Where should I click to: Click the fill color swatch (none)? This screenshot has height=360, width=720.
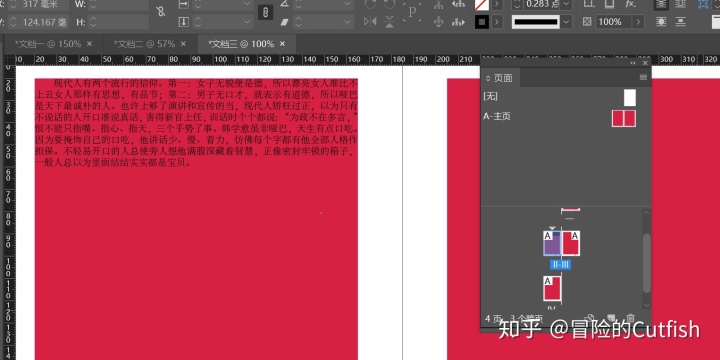tap(481, 4)
